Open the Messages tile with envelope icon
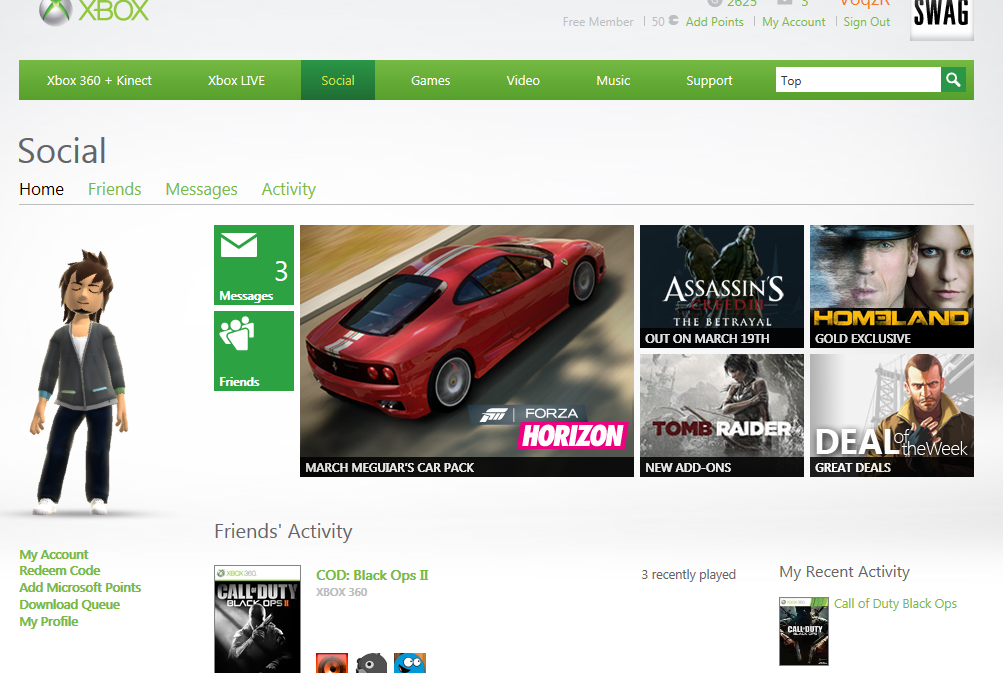This screenshot has height=673, width=1003. click(x=254, y=265)
